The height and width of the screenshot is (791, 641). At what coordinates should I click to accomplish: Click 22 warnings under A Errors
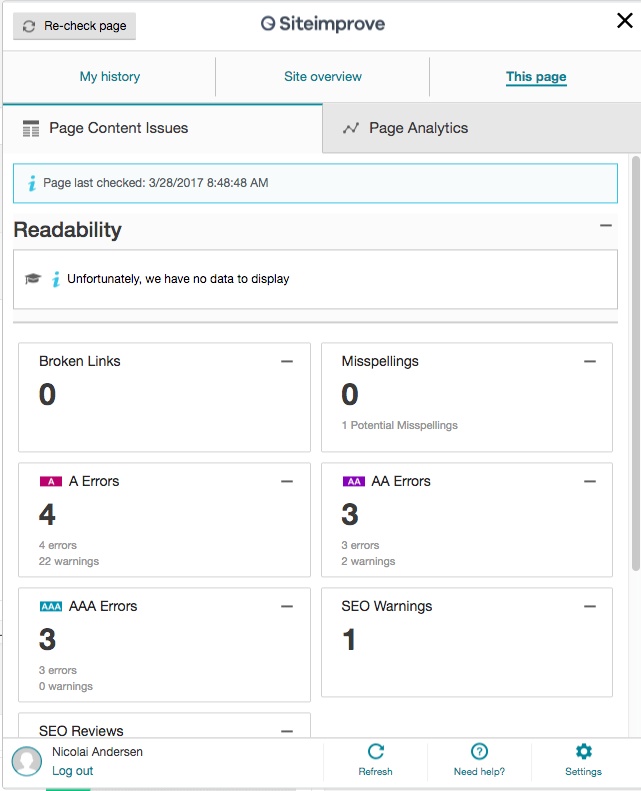(69, 561)
